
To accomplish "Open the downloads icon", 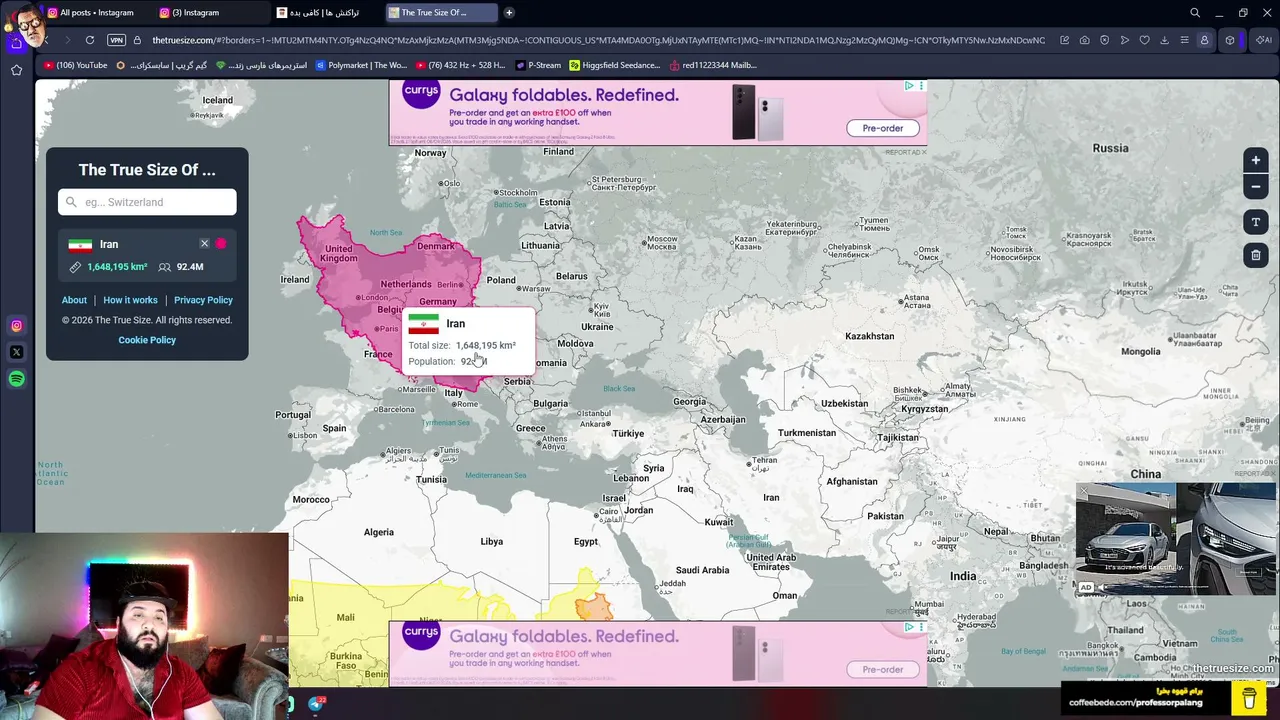I will point(1164,40).
